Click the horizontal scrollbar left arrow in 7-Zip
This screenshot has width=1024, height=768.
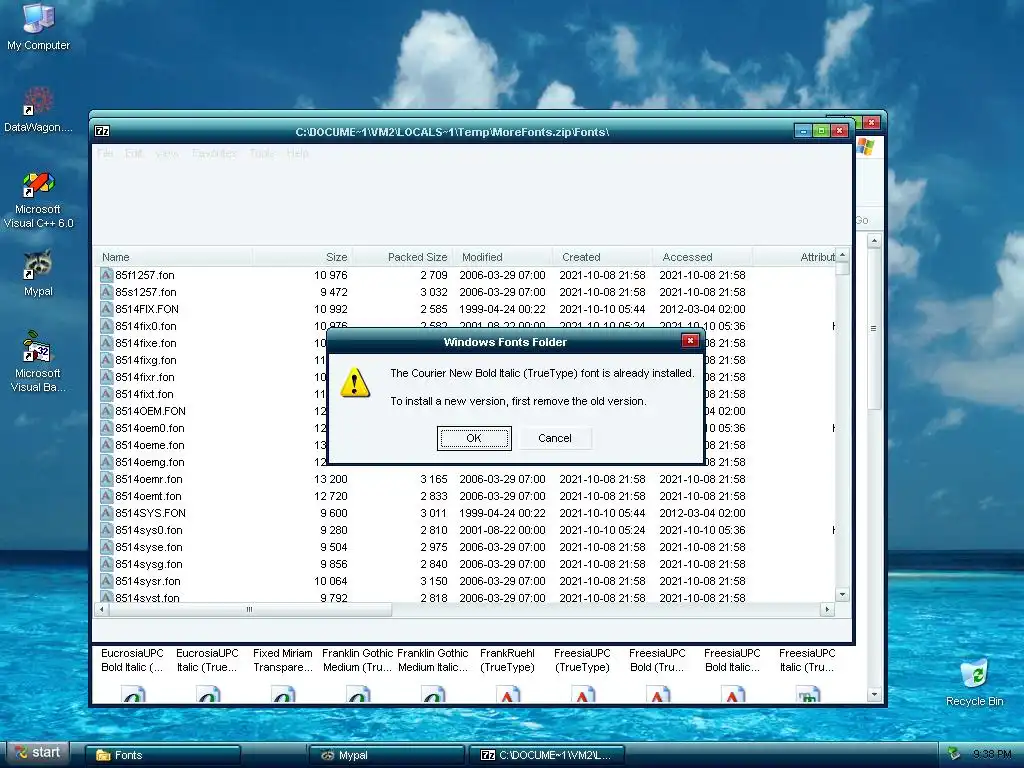(102, 609)
